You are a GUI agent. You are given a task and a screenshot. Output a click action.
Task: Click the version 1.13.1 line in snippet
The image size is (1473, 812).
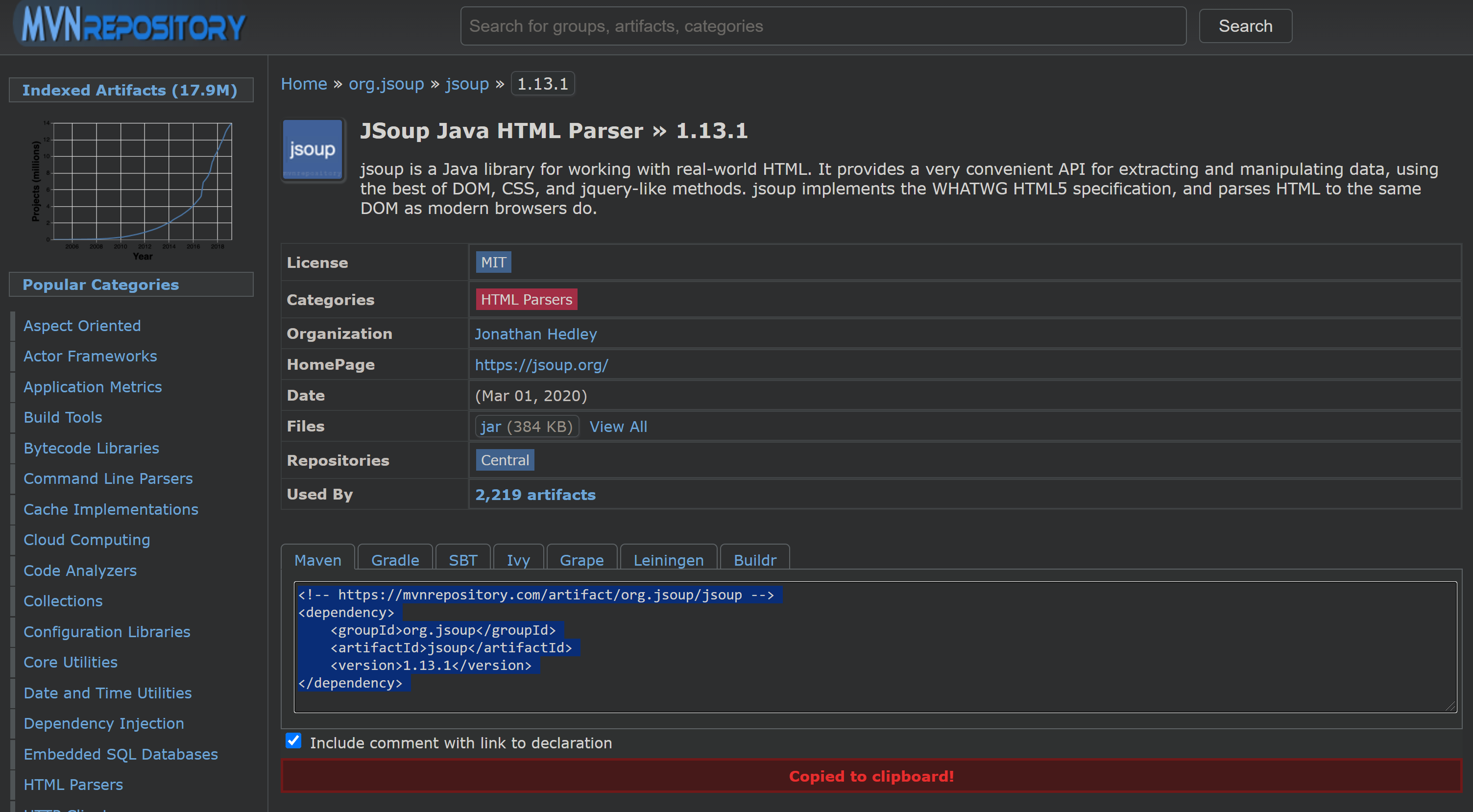click(x=431, y=665)
